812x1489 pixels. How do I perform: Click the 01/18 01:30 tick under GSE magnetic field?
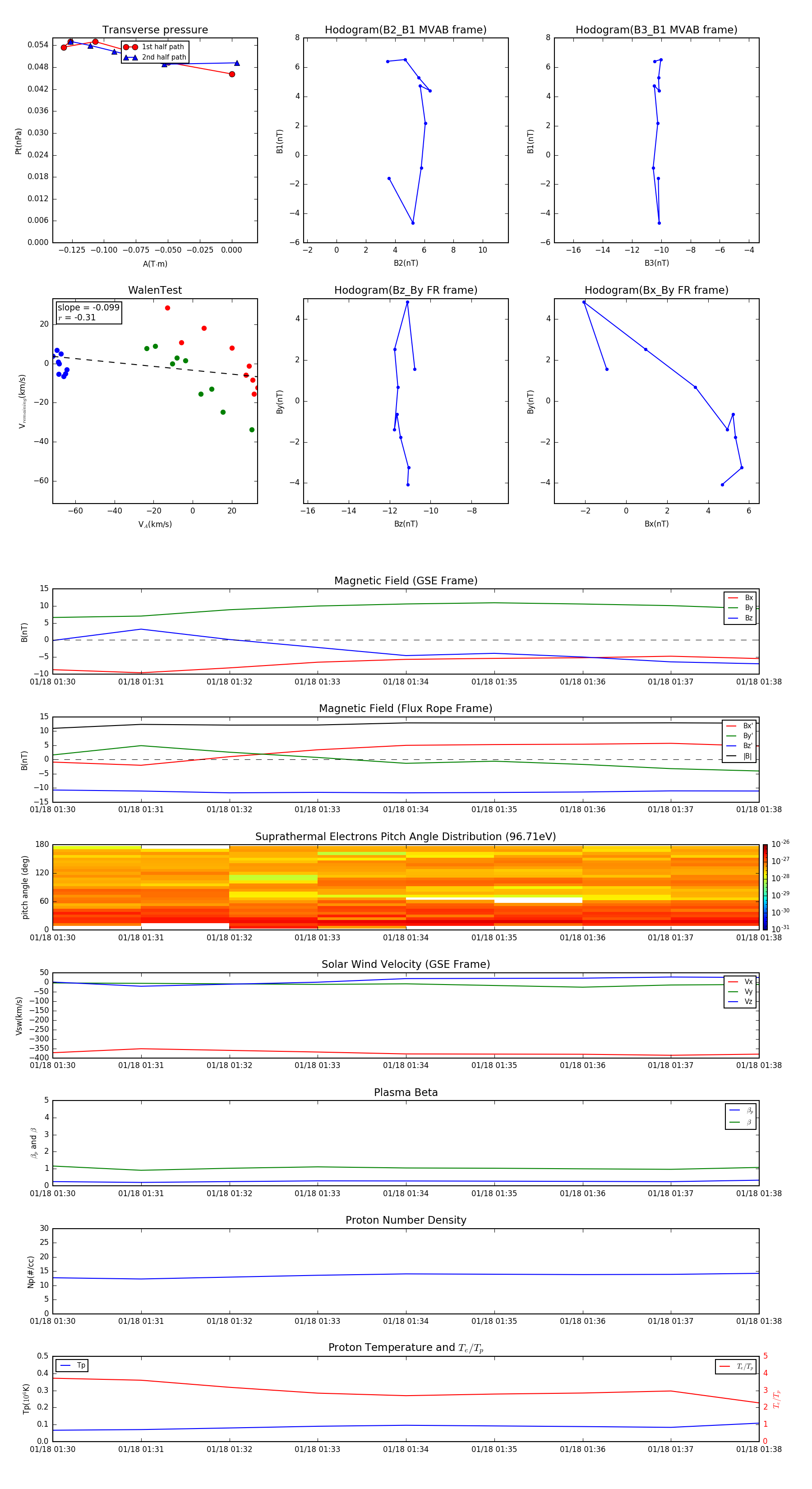pos(53,682)
